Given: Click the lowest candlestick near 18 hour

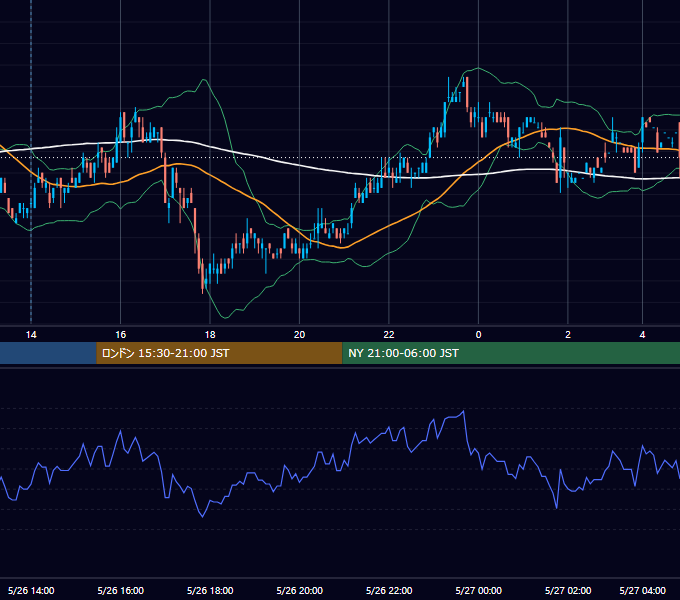Looking at the screenshot, I should [x=203, y=276].
